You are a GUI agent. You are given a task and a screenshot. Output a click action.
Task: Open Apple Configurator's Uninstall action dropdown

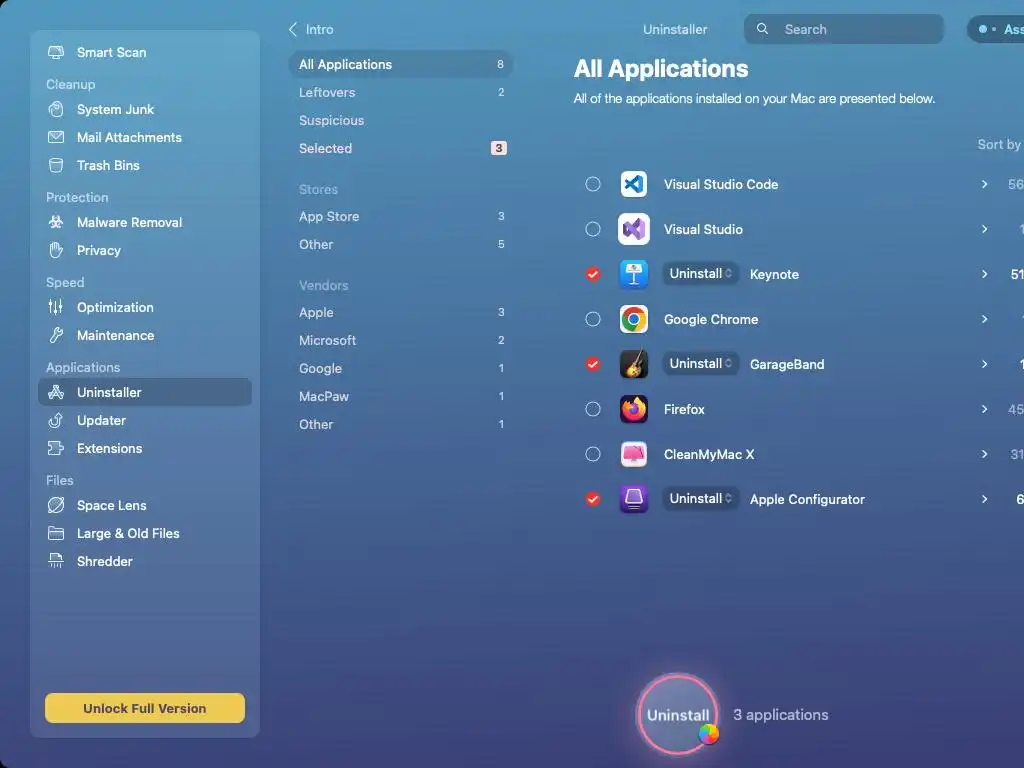(700, 499)
